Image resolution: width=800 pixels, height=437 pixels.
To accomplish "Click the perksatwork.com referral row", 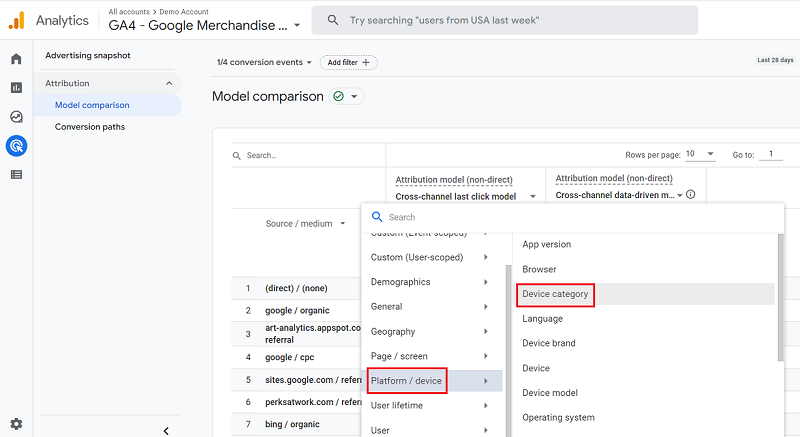I will tap(296, 402).
